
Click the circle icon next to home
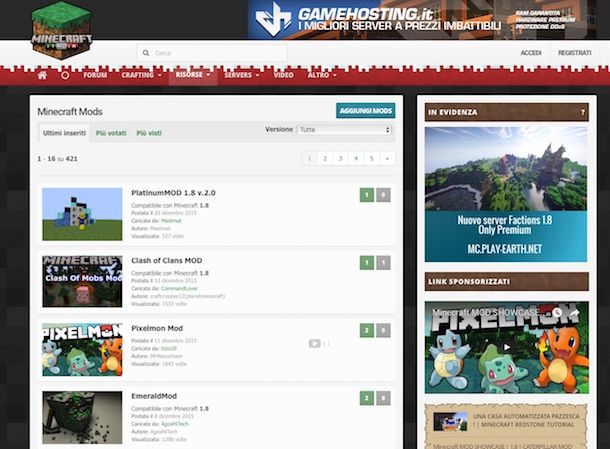65,75
